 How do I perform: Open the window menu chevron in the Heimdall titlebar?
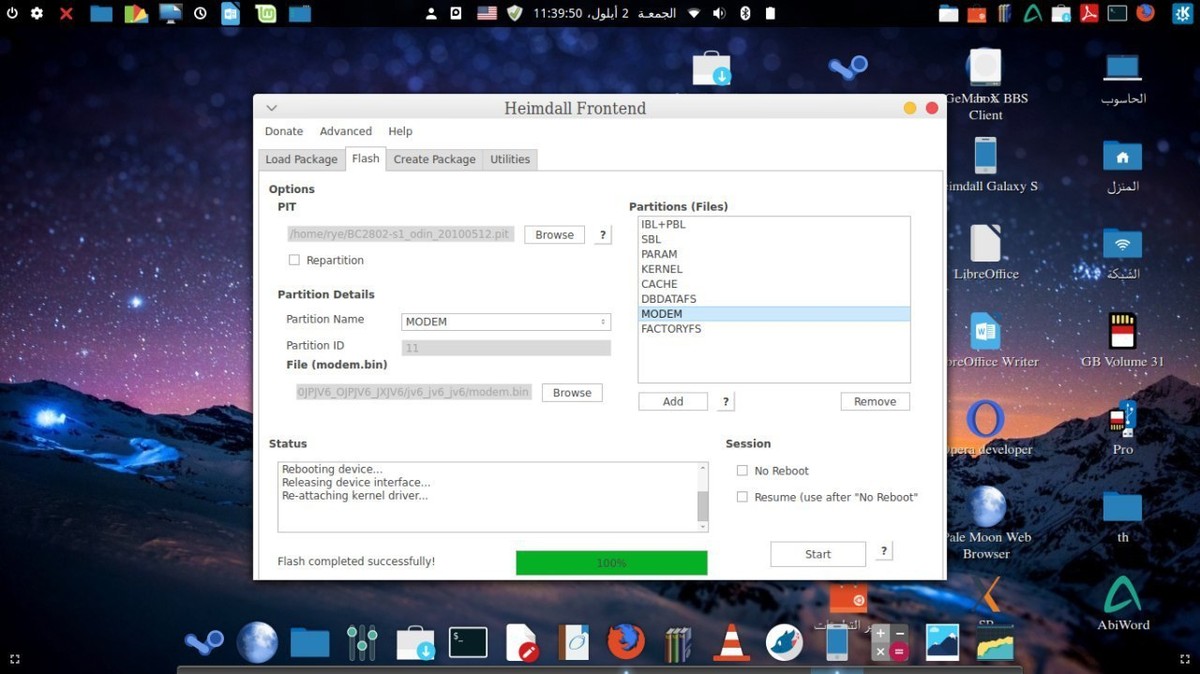tap(271, 108)
